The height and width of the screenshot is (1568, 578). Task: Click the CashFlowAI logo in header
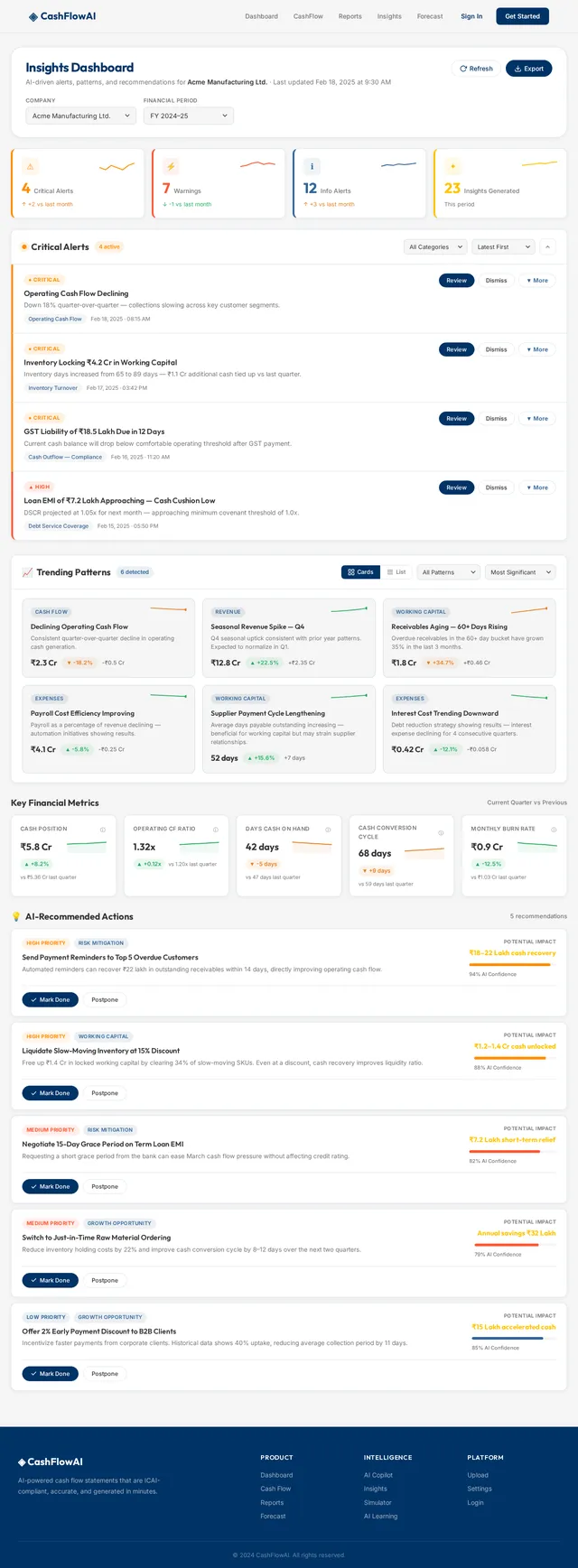(62, 16)
